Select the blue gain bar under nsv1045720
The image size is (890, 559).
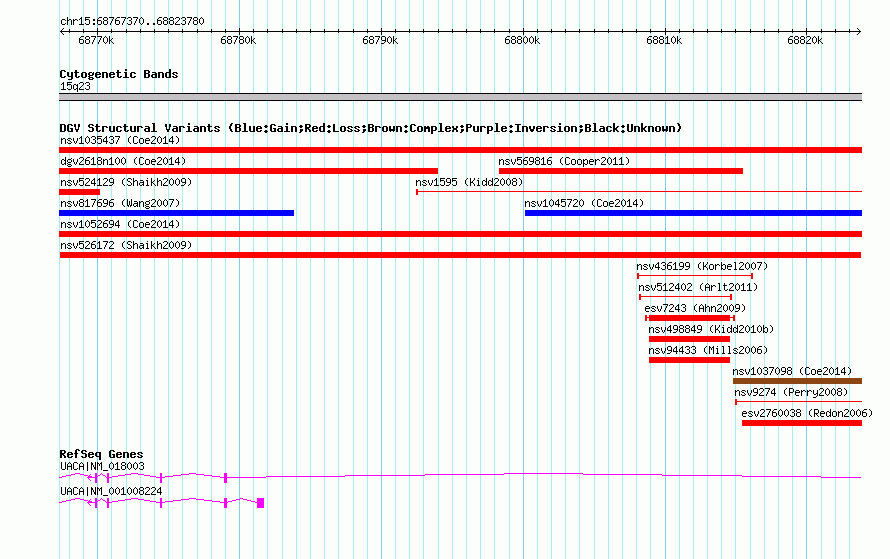(x=694, y=213)
